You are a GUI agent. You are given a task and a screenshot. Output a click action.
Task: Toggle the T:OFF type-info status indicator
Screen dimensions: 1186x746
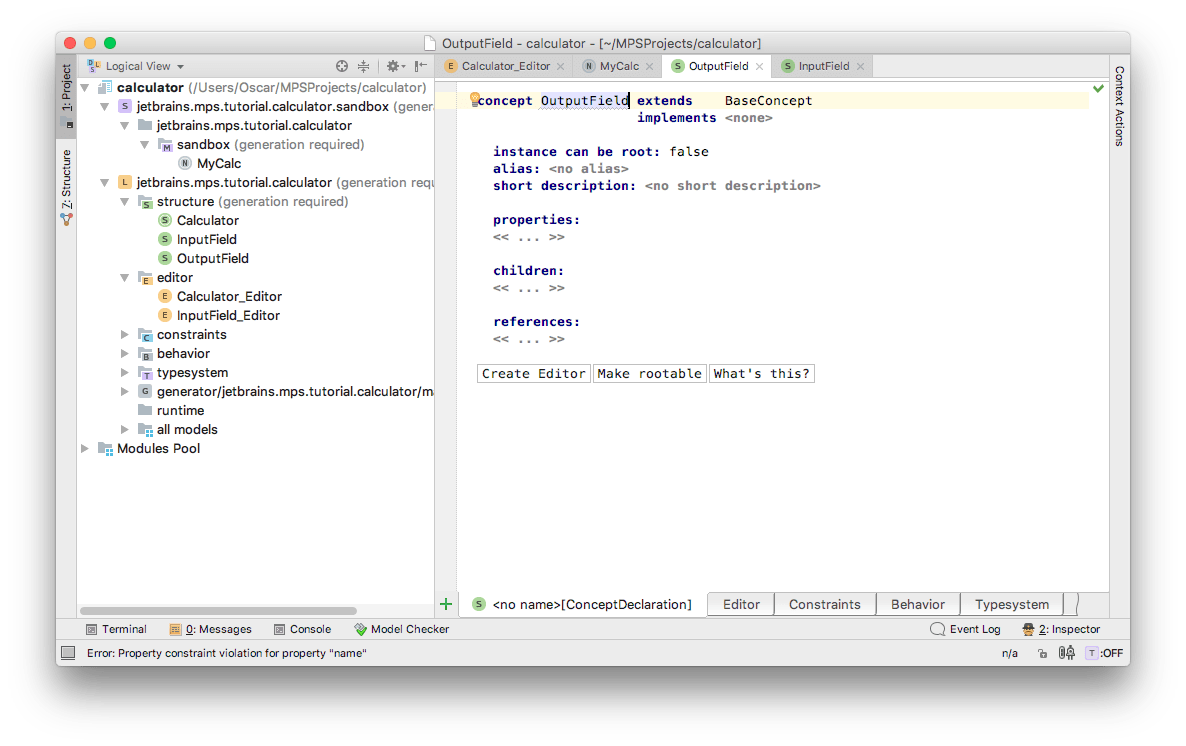[x=1103, y=653]
